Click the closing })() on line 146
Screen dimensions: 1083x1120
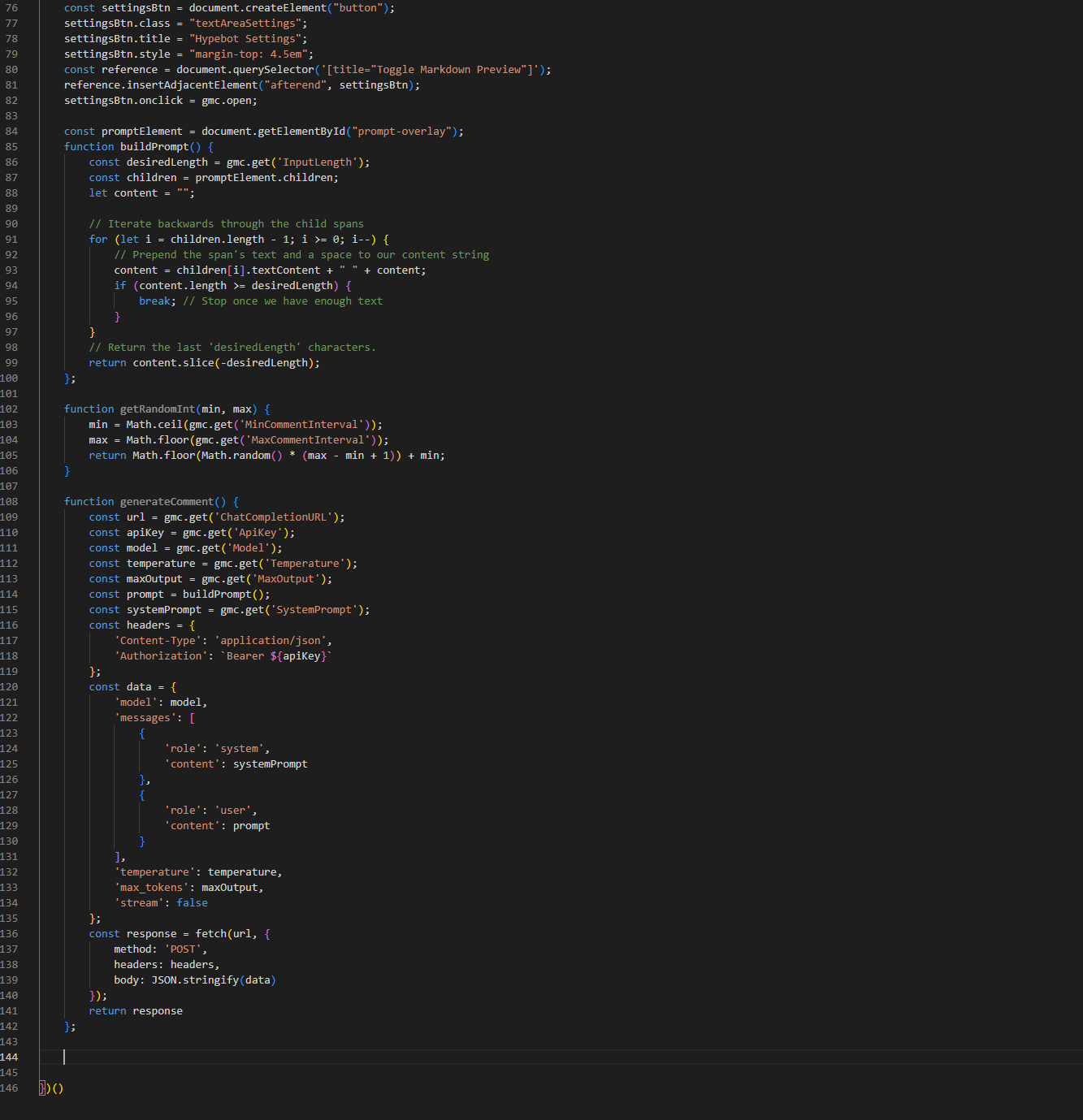pyautogui.click(x=51, y=1088)
